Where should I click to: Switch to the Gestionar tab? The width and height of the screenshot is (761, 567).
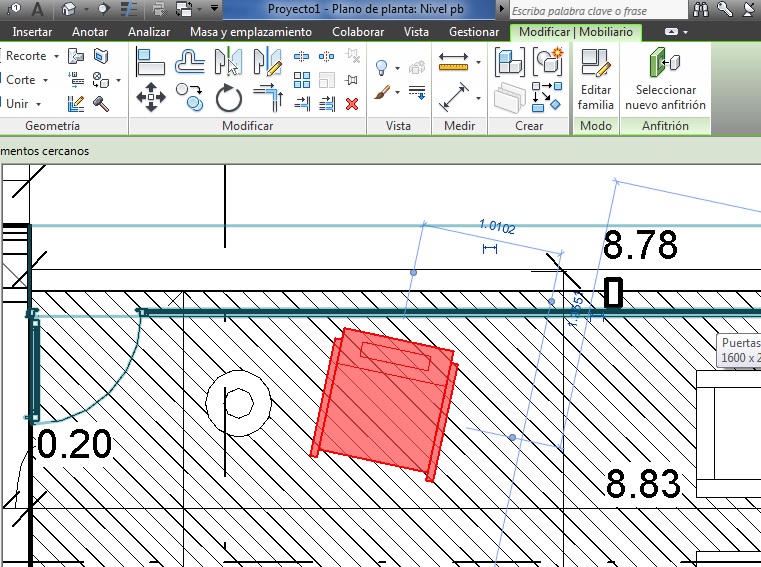point(473,32)
